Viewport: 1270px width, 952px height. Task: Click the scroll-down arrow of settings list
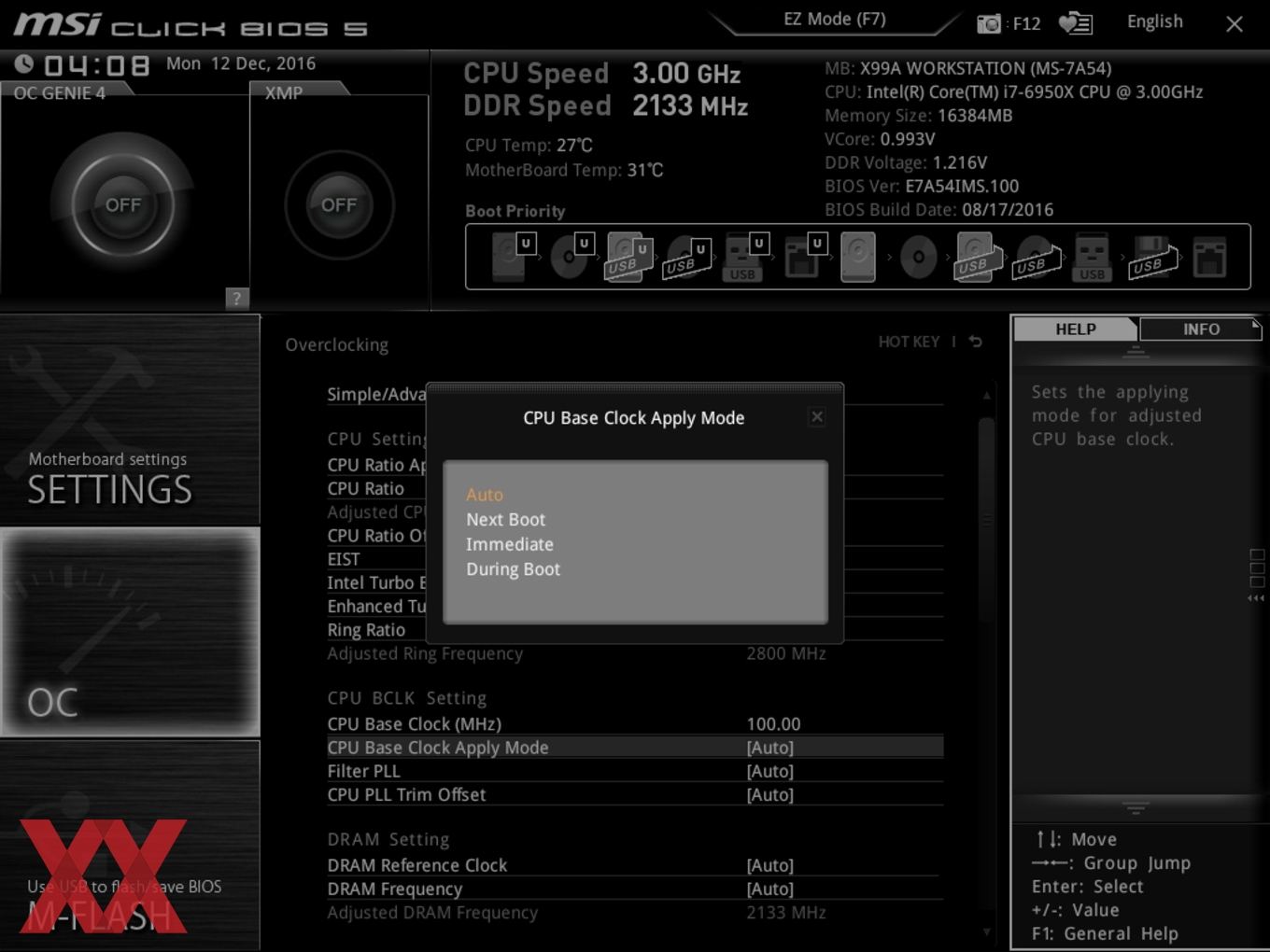point(987,931)
